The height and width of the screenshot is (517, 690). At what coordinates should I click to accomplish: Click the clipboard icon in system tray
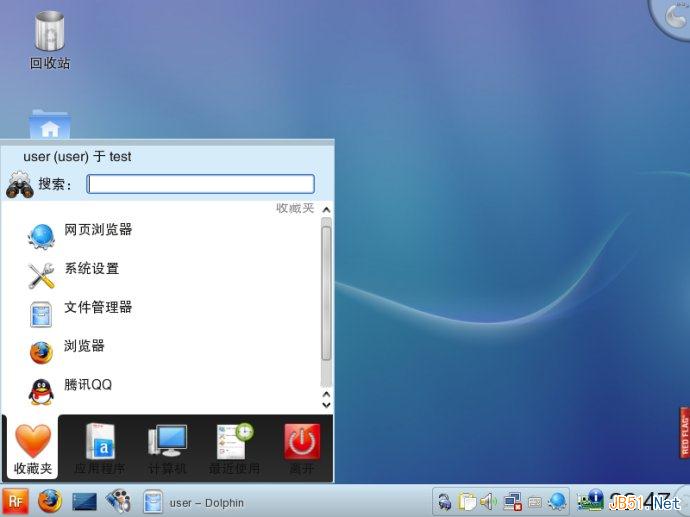[x=467, y=501]
